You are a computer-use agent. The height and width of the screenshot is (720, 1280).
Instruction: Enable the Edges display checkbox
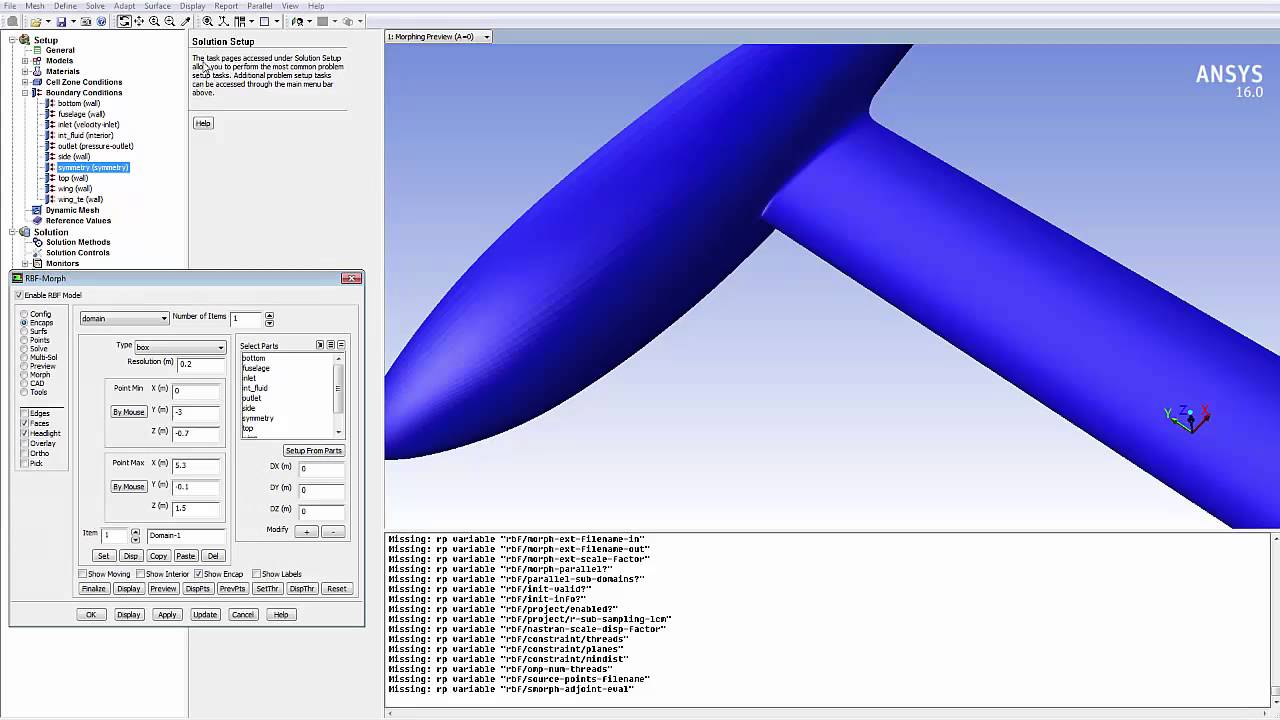[25, 413]
